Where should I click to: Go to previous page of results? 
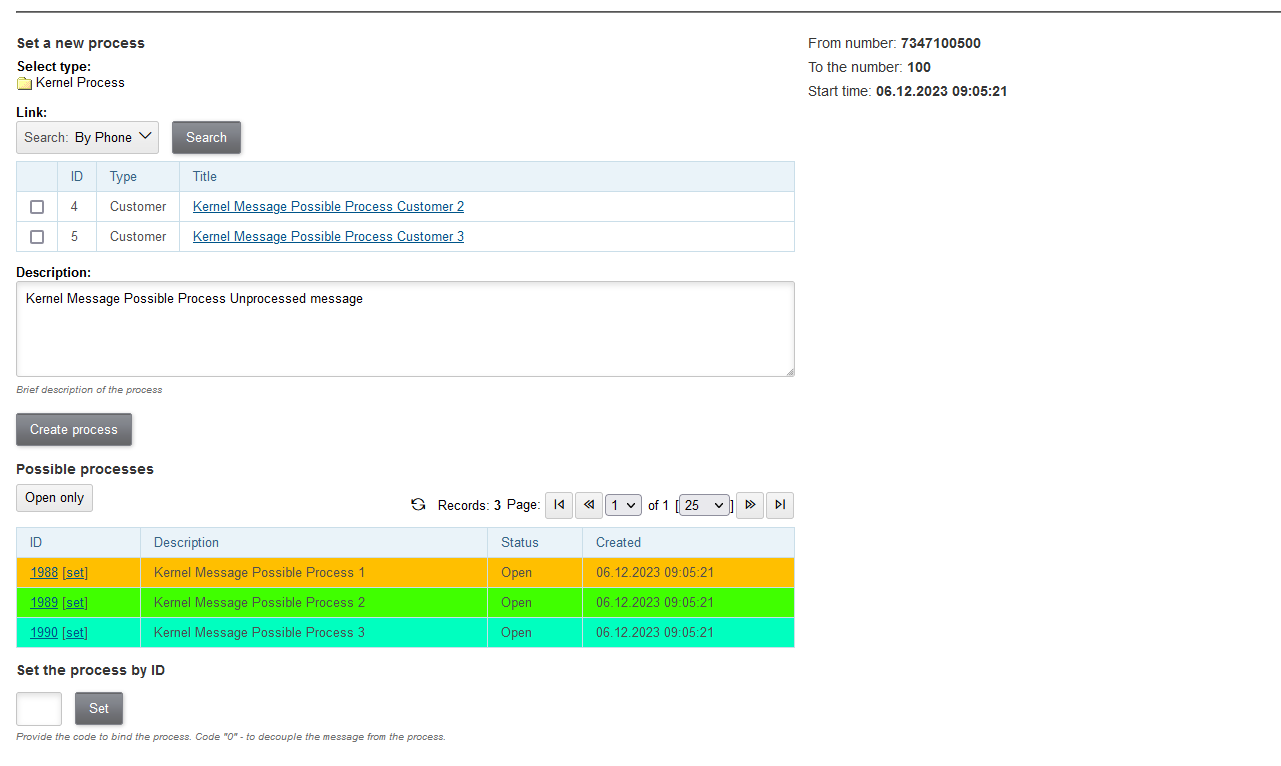click(588, 505)
